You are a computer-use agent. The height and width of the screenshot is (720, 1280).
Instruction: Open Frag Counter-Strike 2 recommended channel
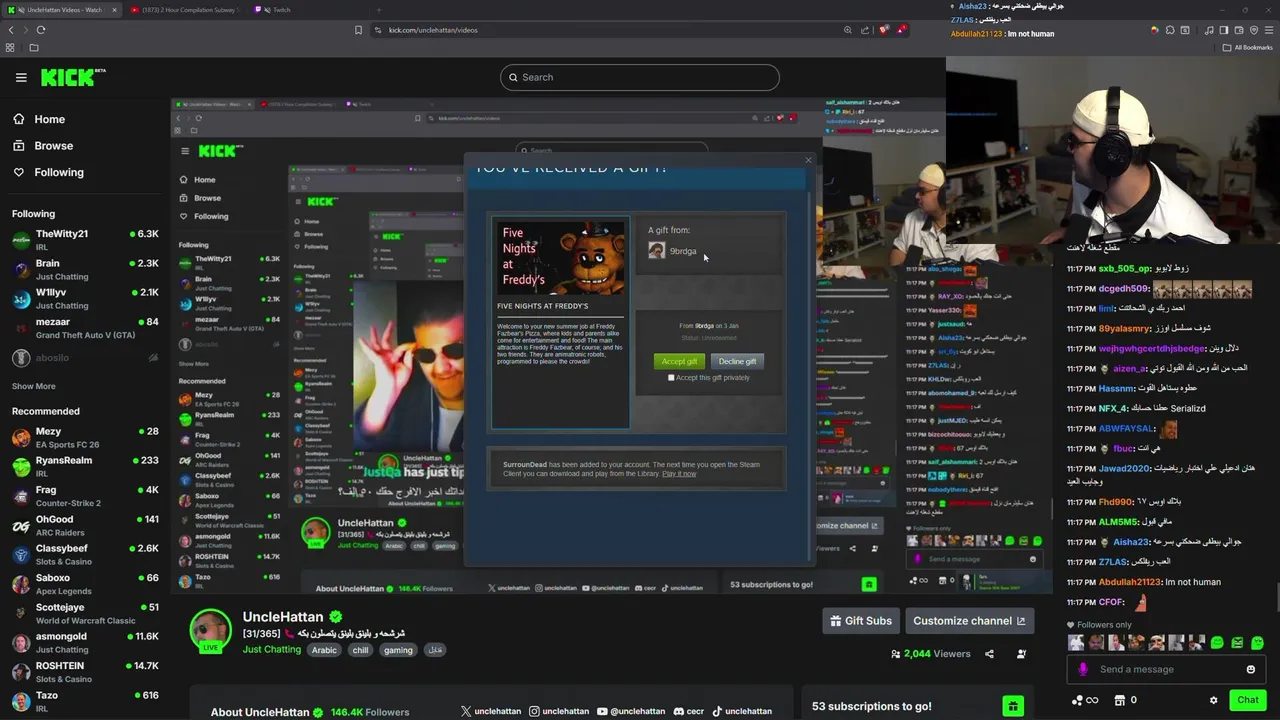coord(85,496)
